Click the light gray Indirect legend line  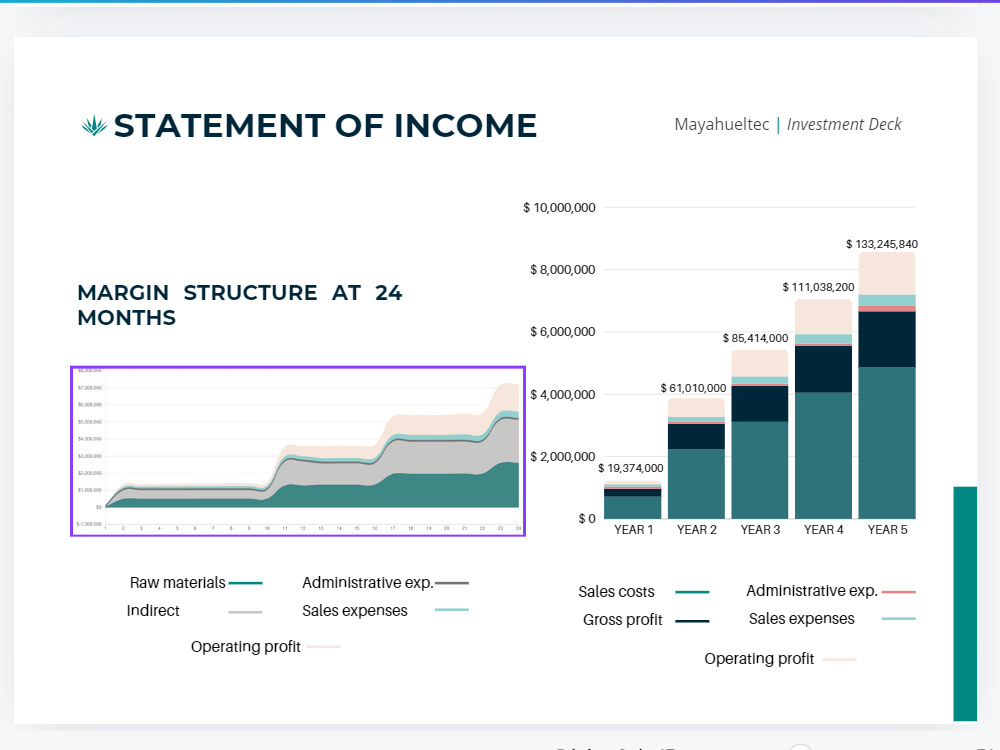click(246, 612)
